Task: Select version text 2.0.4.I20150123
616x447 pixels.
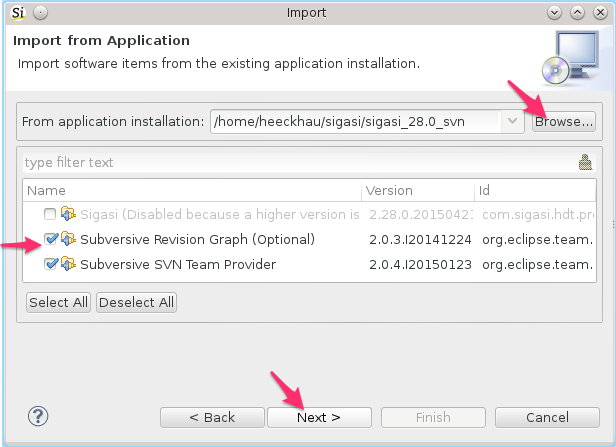Action: (420, 264)
